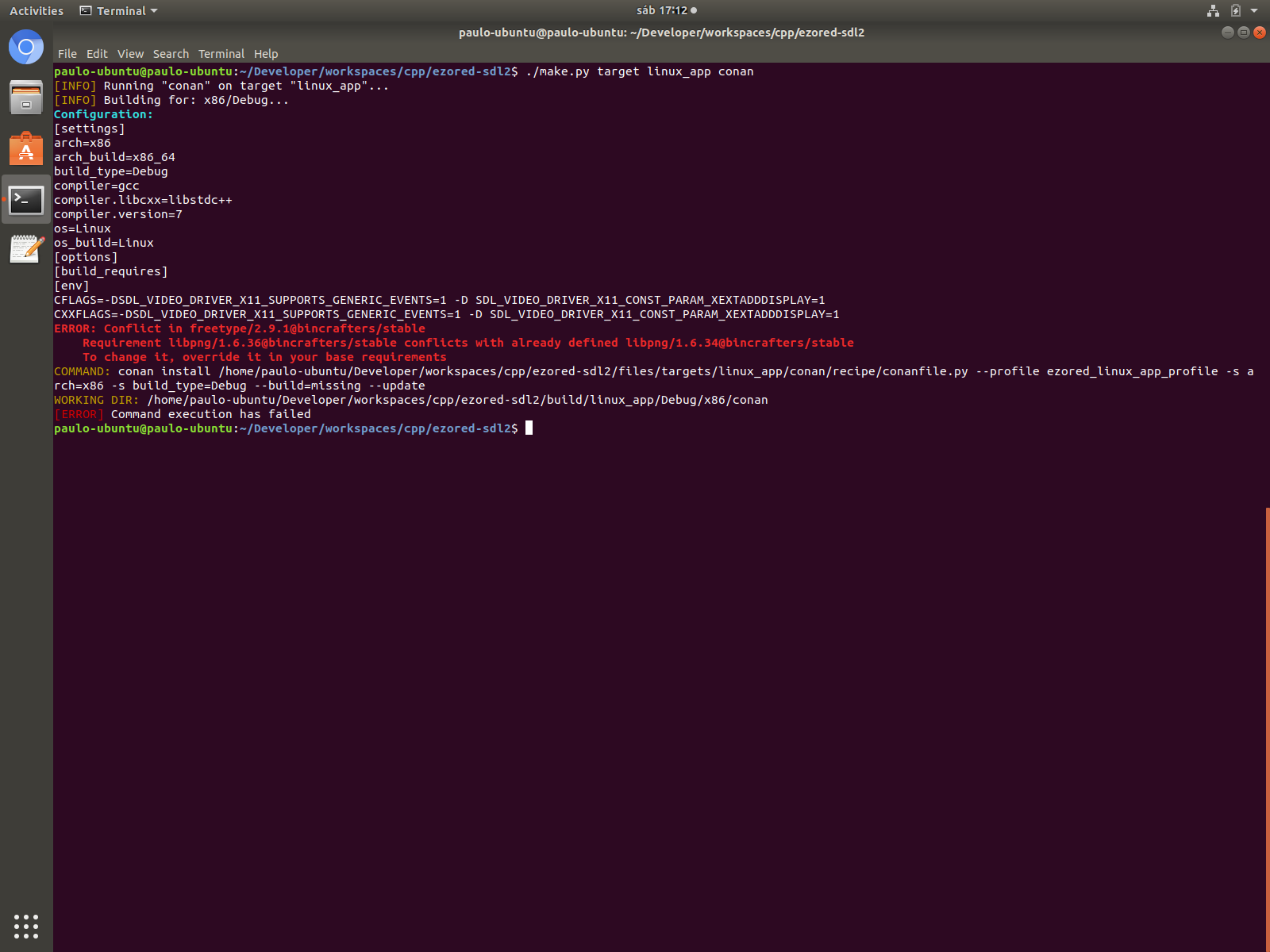
Task: Open the Text Editor from the dock
Action: tap(26, 248)
